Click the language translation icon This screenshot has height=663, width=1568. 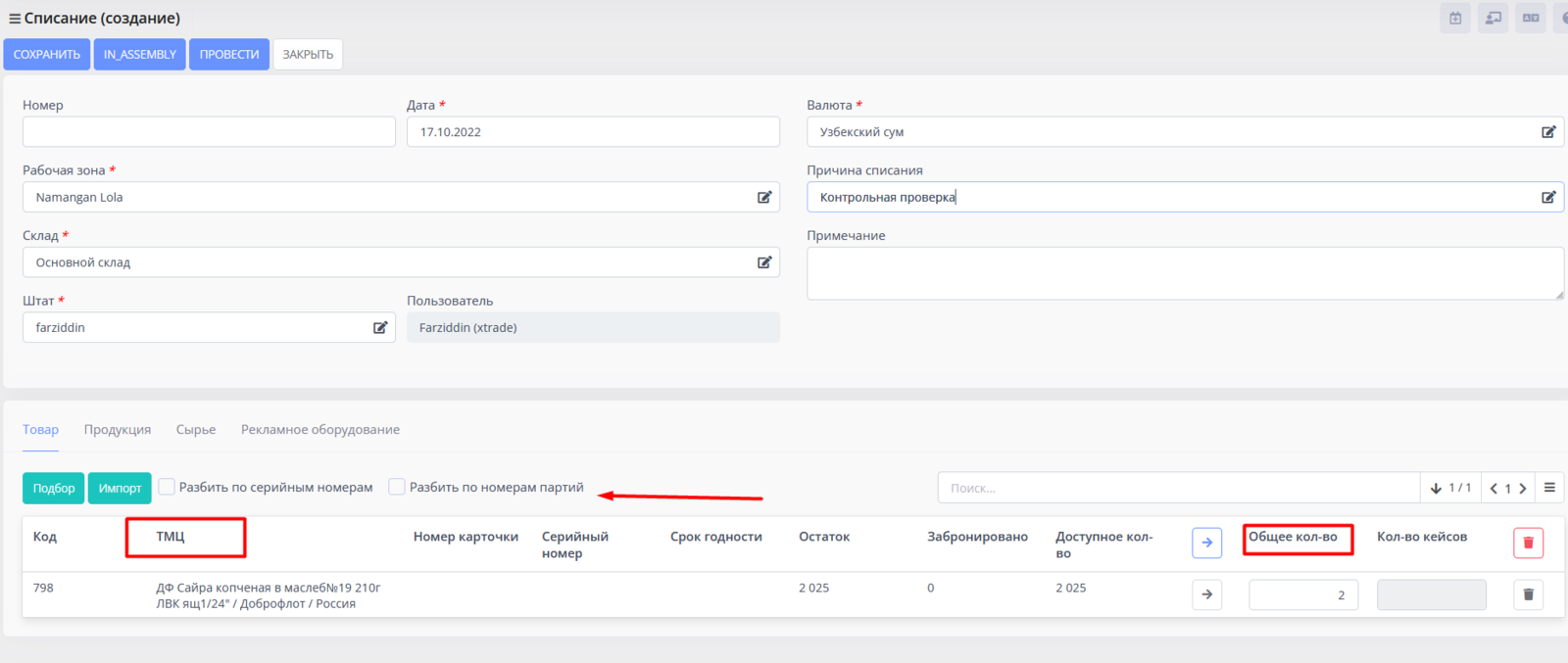point(1530,18)
